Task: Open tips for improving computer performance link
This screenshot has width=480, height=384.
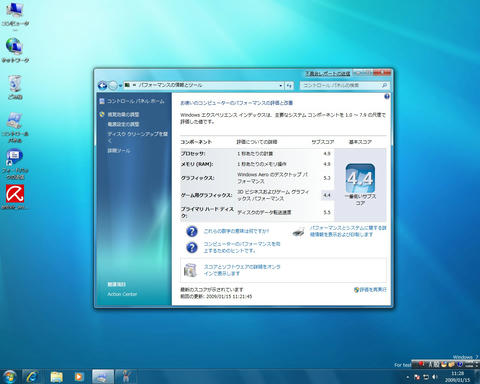Action: pos(242,247)
